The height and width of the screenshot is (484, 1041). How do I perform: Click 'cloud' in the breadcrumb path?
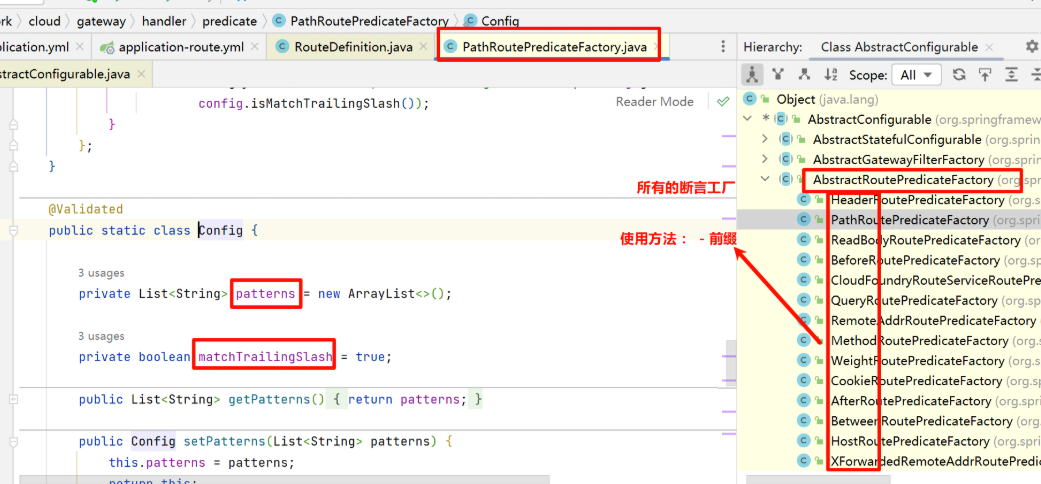(x=44, y=21)
